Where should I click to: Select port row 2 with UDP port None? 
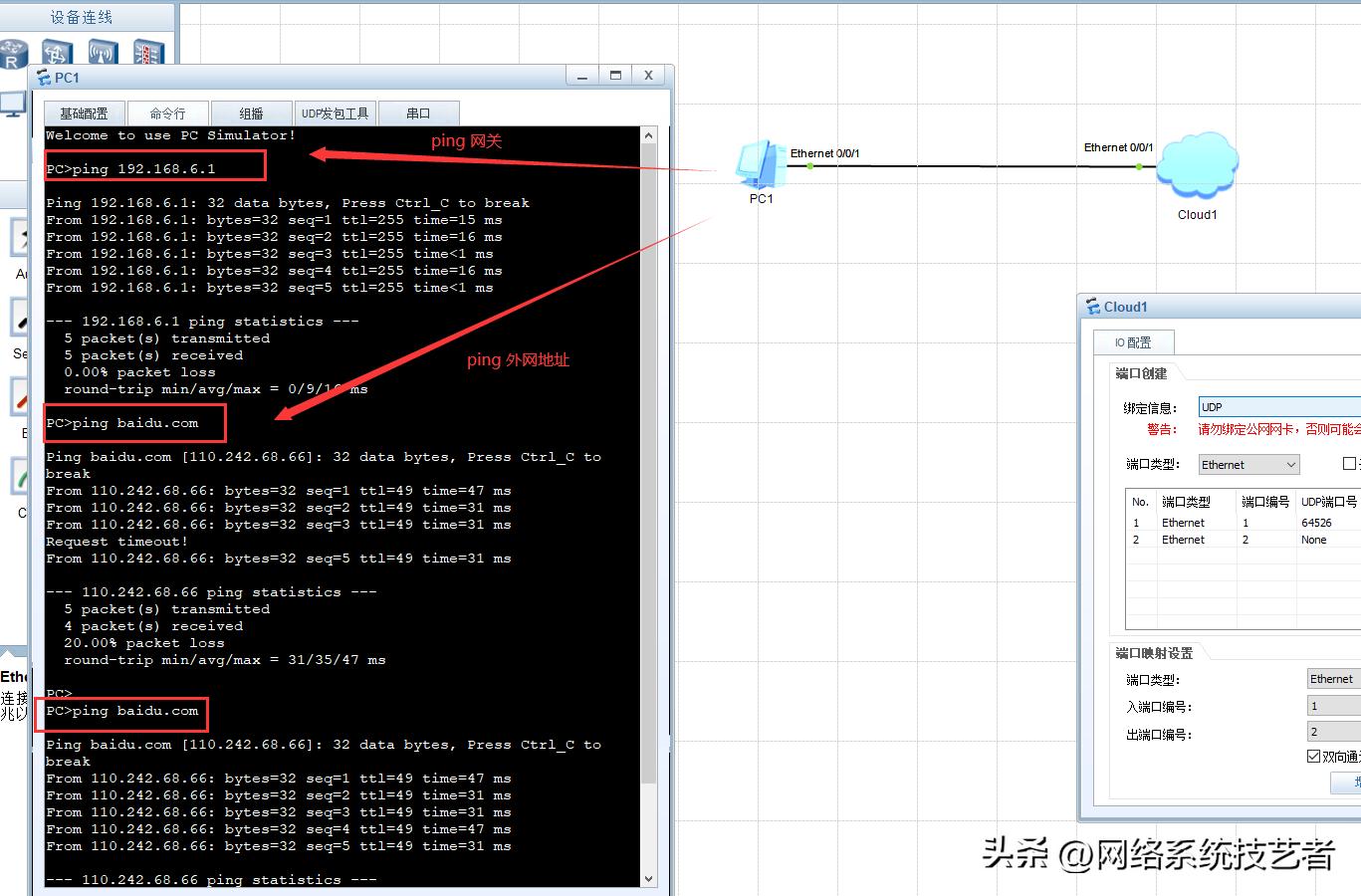[x=1245, y=540]
